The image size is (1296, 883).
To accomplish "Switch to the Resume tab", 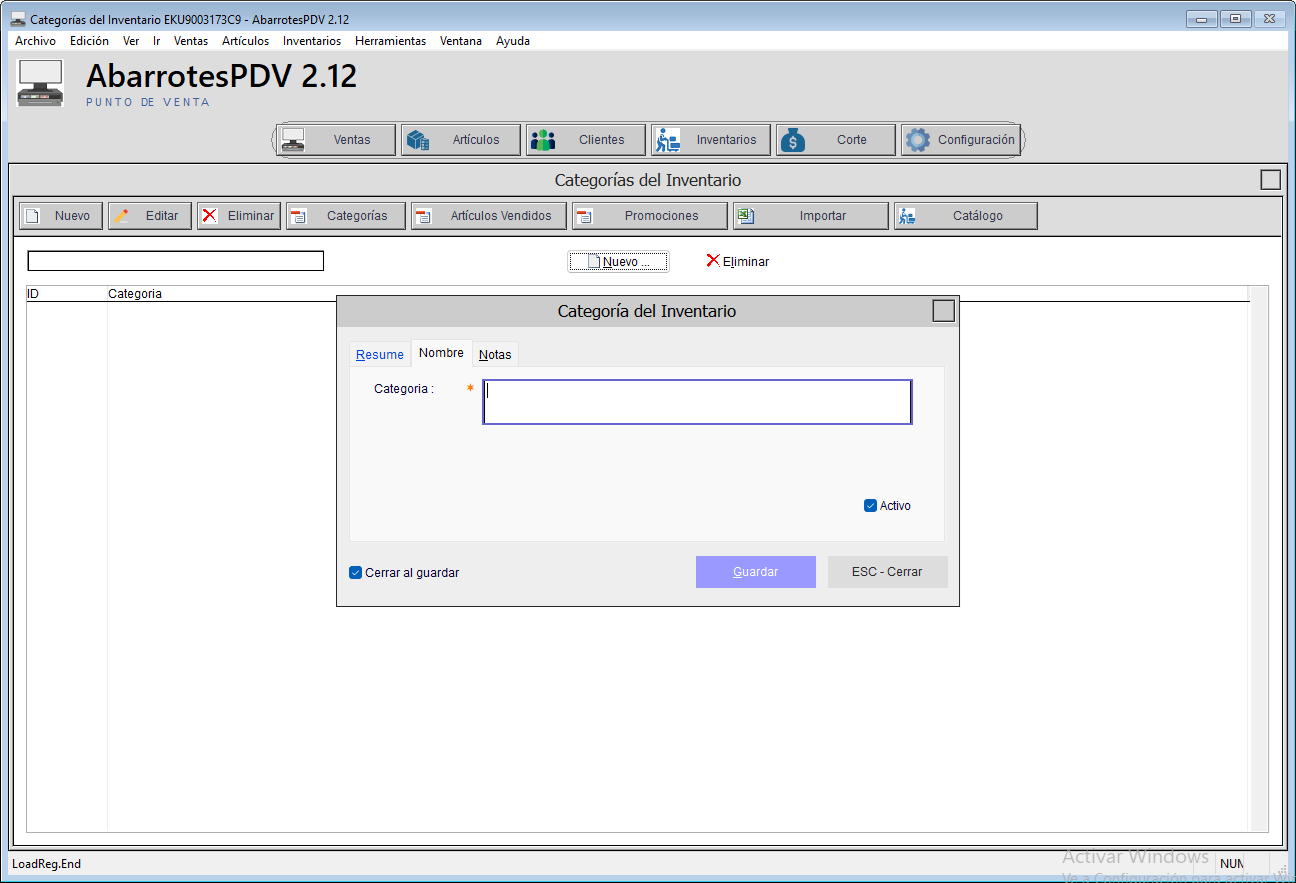I will 380,355.
